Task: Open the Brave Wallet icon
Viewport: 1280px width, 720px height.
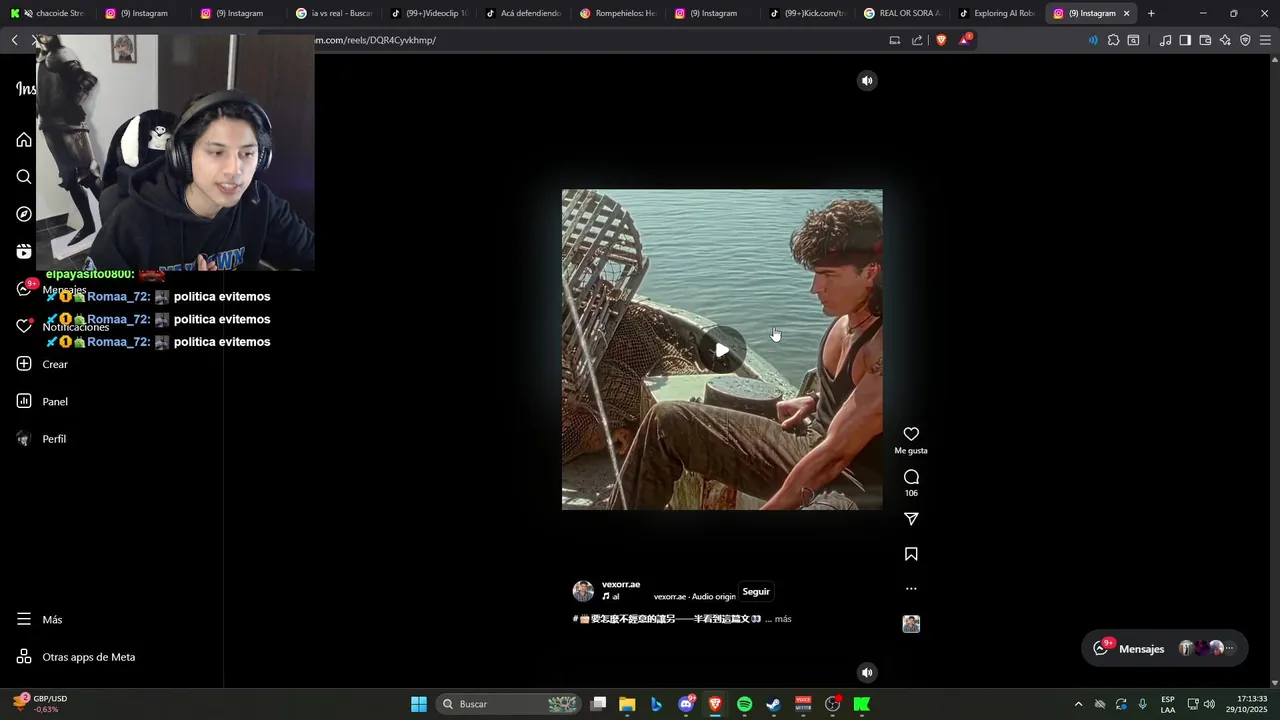Action: tap(1205, 40)
